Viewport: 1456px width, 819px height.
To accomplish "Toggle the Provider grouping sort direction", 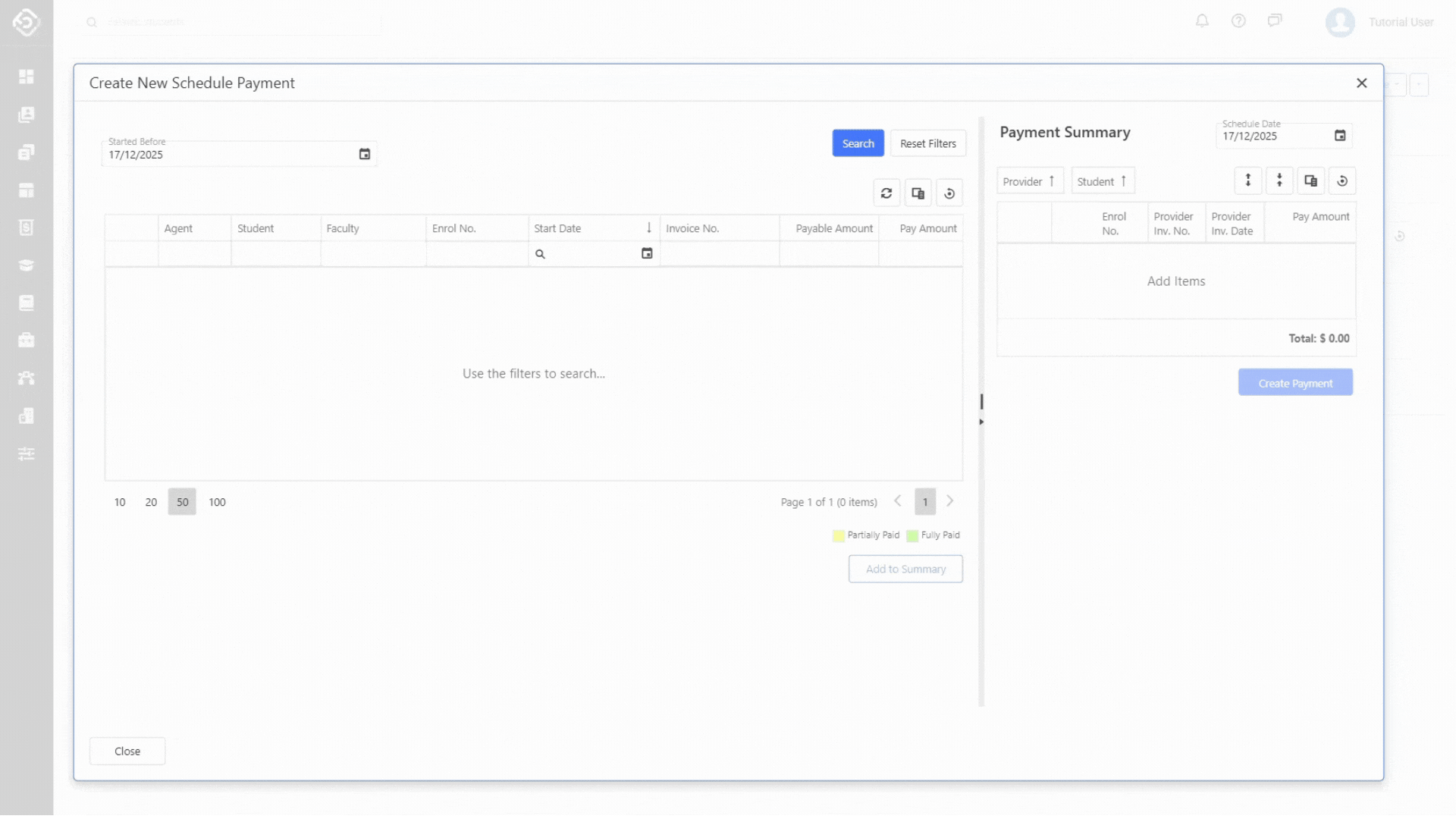I will click(x=1030, y=181).
